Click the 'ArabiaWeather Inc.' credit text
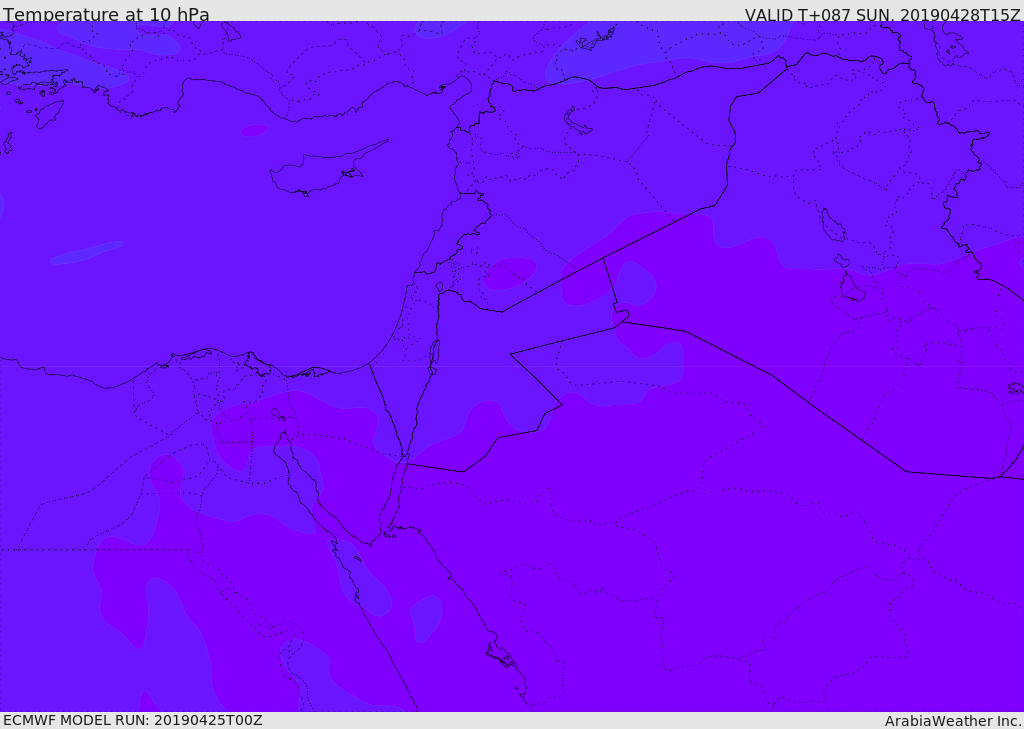The height and width of the screenshot is (729, 1024). coord(953,721)
